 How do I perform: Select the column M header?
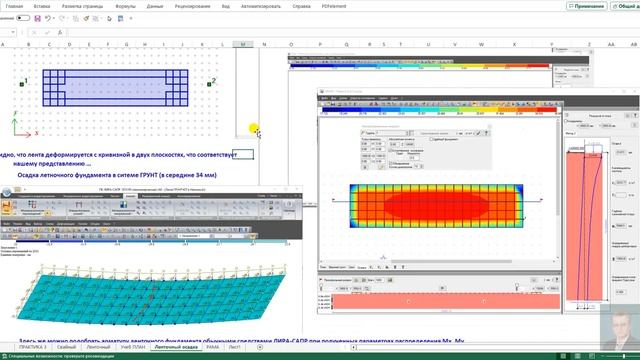click(x=243, y=44)
